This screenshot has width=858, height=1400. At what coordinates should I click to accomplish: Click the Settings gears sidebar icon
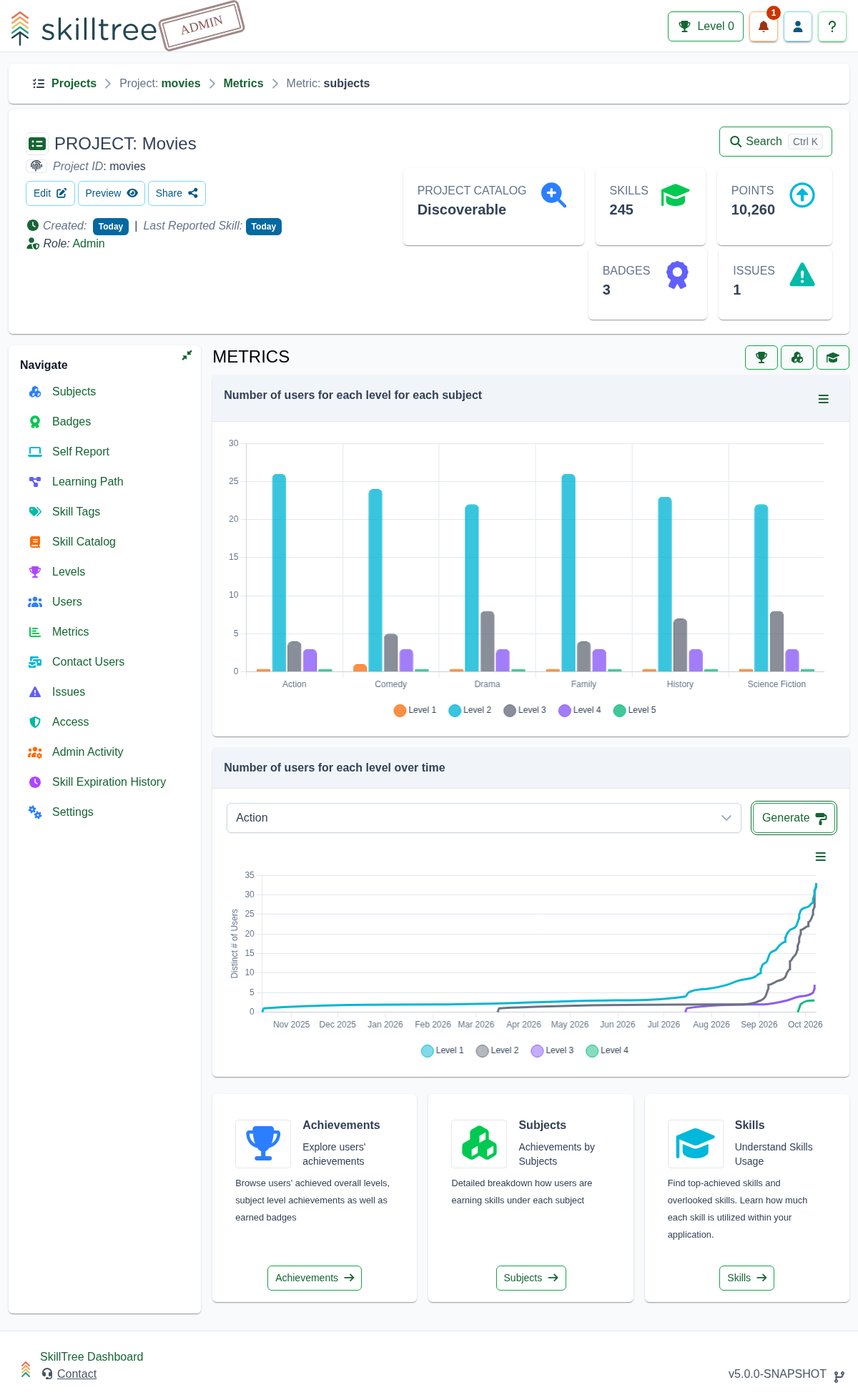(x=35, y=812)
